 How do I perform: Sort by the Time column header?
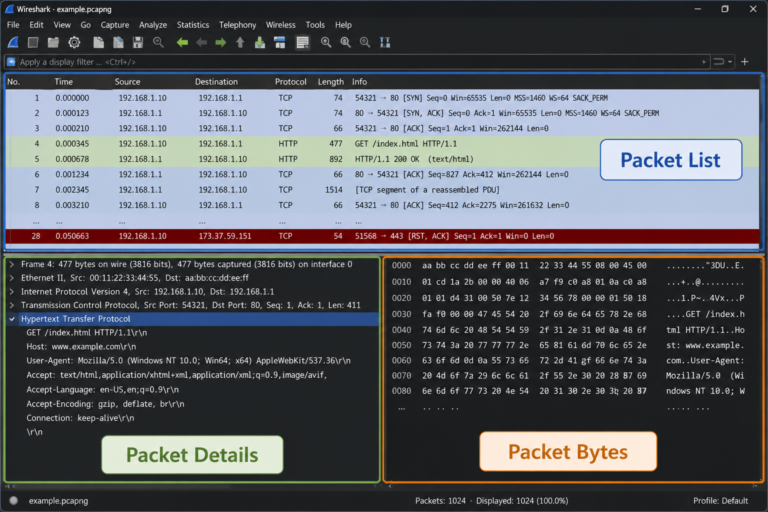pyautogui.click(x=64, y=82)
